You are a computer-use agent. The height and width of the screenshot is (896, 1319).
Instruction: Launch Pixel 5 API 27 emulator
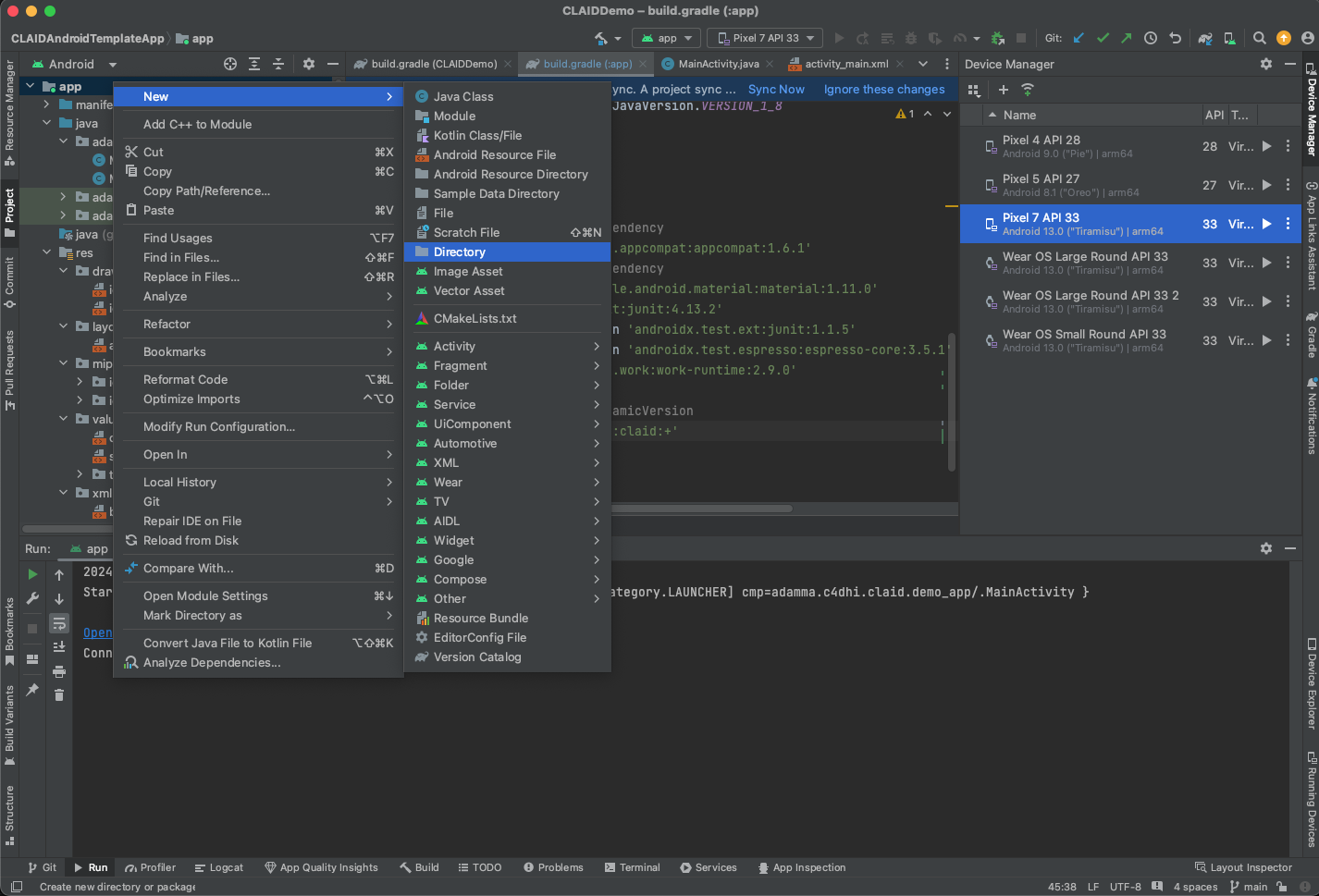pos(1266,185)
